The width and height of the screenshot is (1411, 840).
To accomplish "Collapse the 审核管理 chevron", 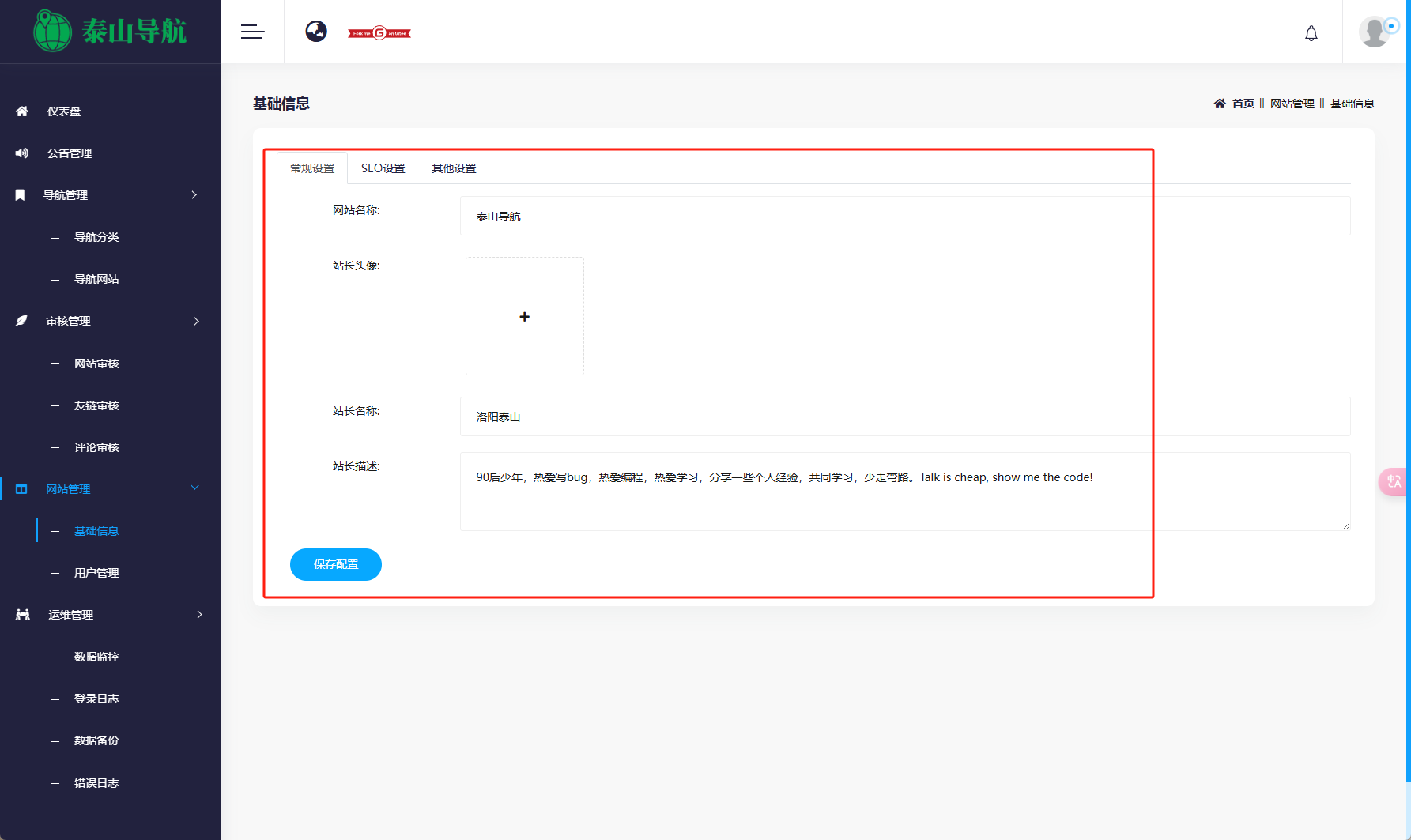I will [x=197, y=321].
